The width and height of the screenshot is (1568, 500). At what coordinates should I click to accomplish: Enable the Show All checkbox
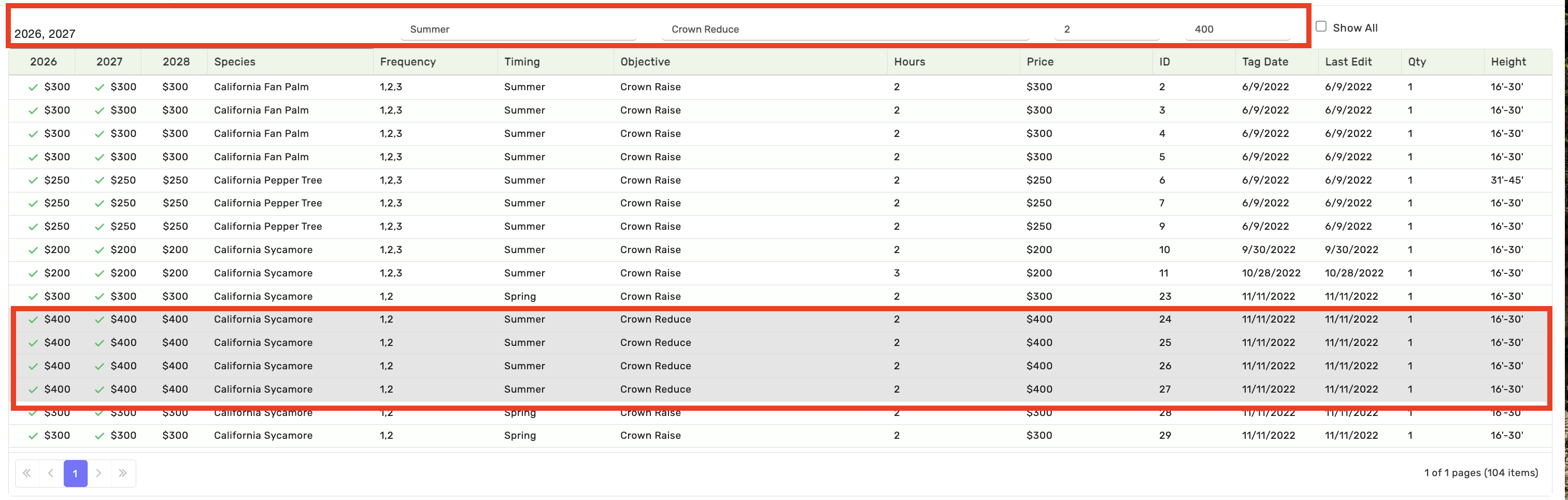[1321, 27]
